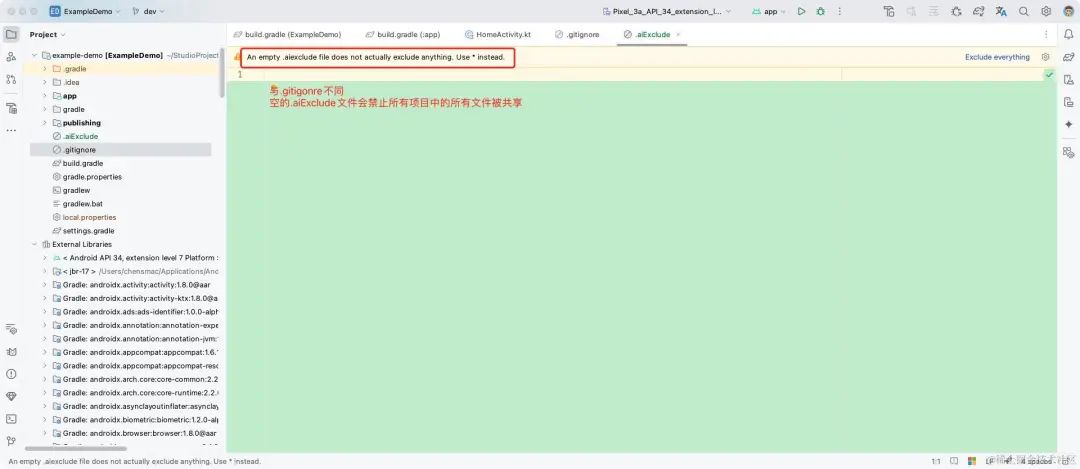Image resolution: width=1080 pixels, height=469 pixels.
Task: Open the banner settings gear next to Exclude everything
Action: 1045,57
